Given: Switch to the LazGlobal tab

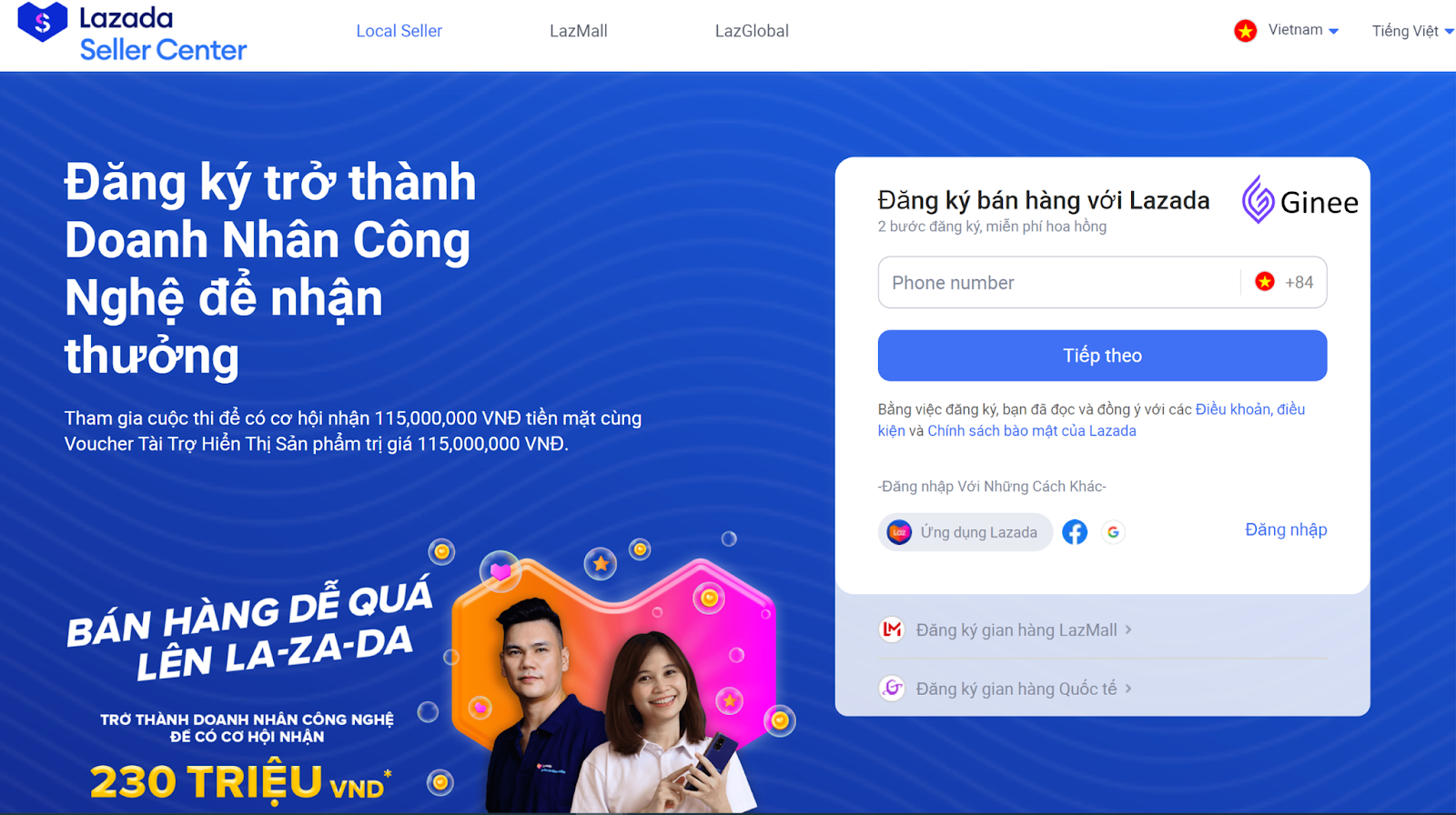Looking at the screenshot, I should [x=752, y=31].
